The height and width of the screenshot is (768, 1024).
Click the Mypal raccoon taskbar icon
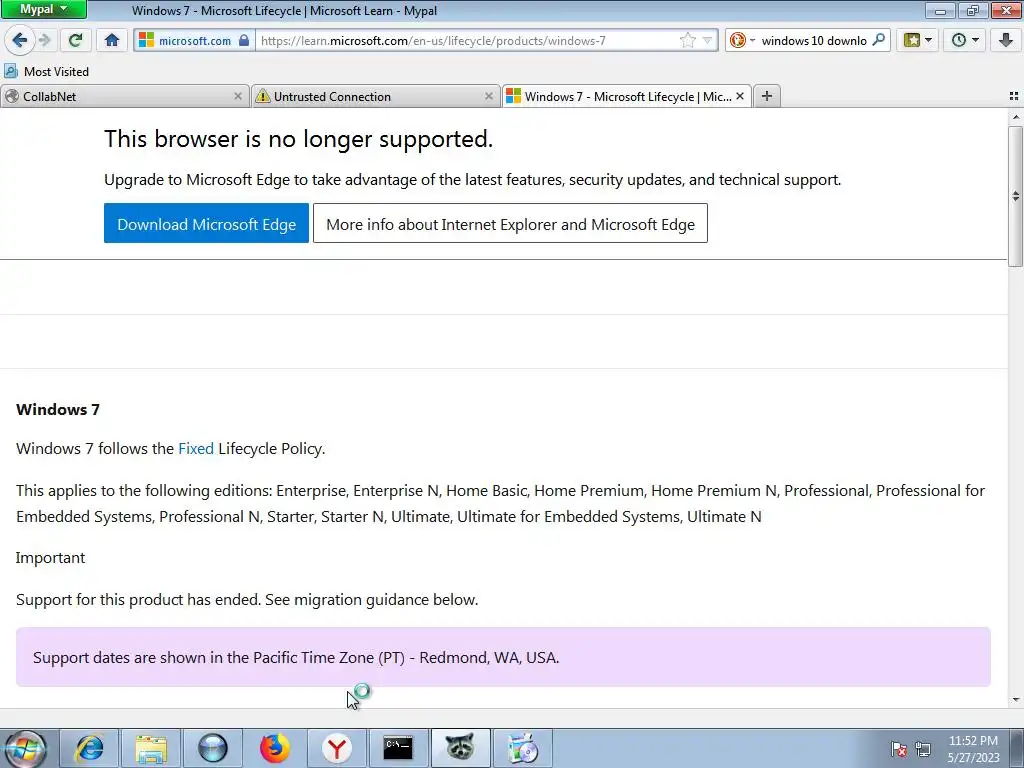coord(460,748)
